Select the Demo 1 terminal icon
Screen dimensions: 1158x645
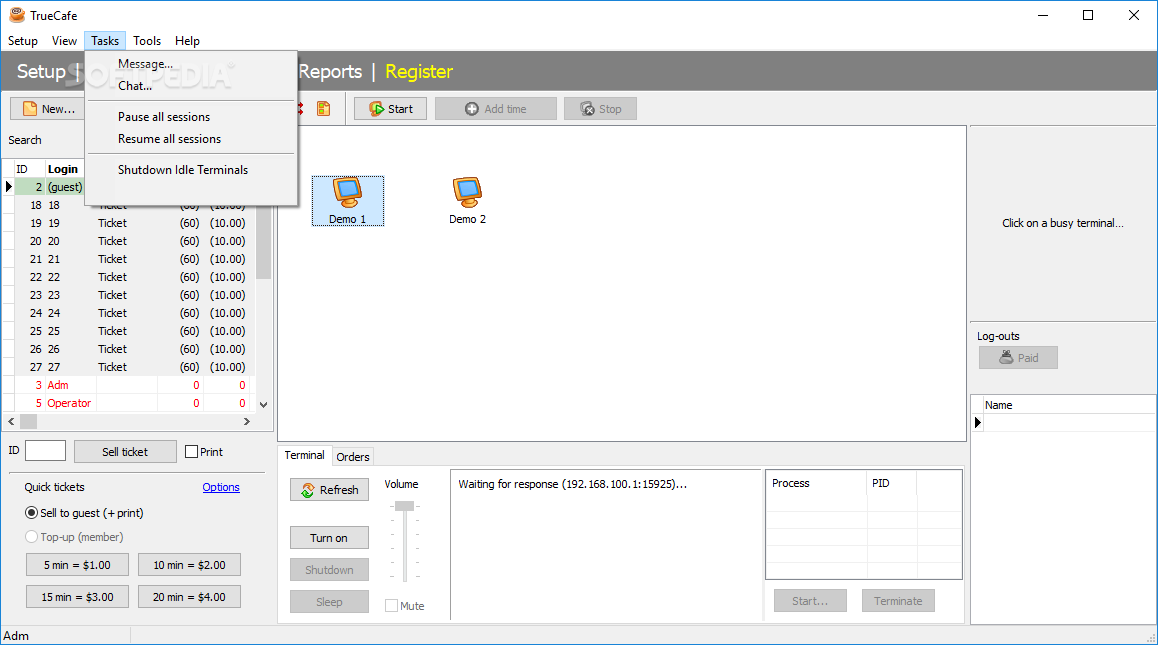click(347, 200)
